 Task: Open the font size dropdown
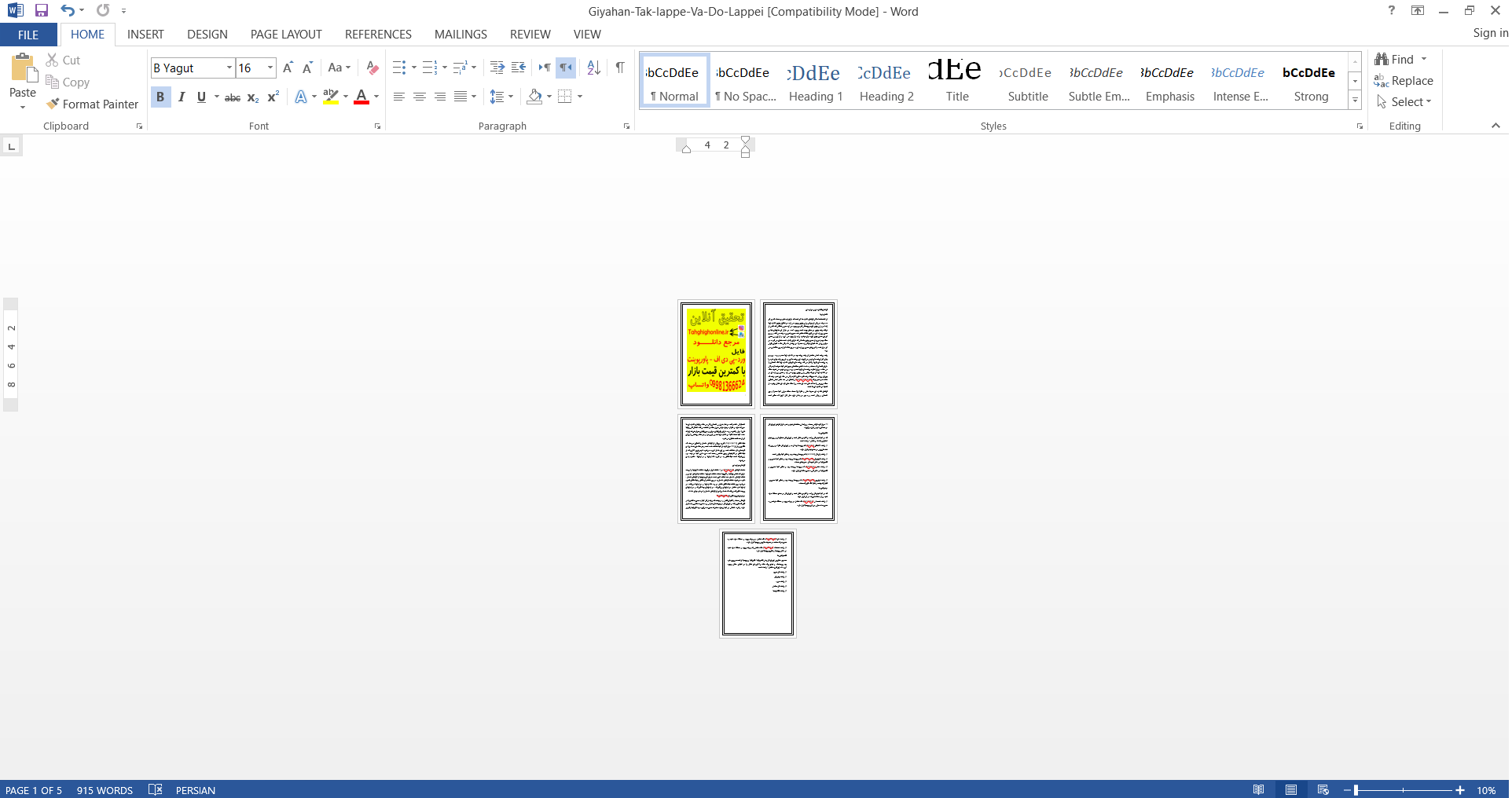270,68
